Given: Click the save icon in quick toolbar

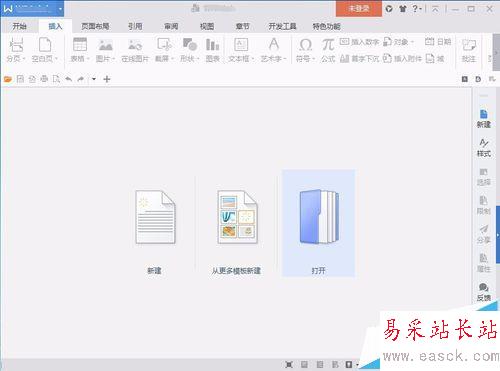Looking at the screenshot, I should tap(20, 79).
